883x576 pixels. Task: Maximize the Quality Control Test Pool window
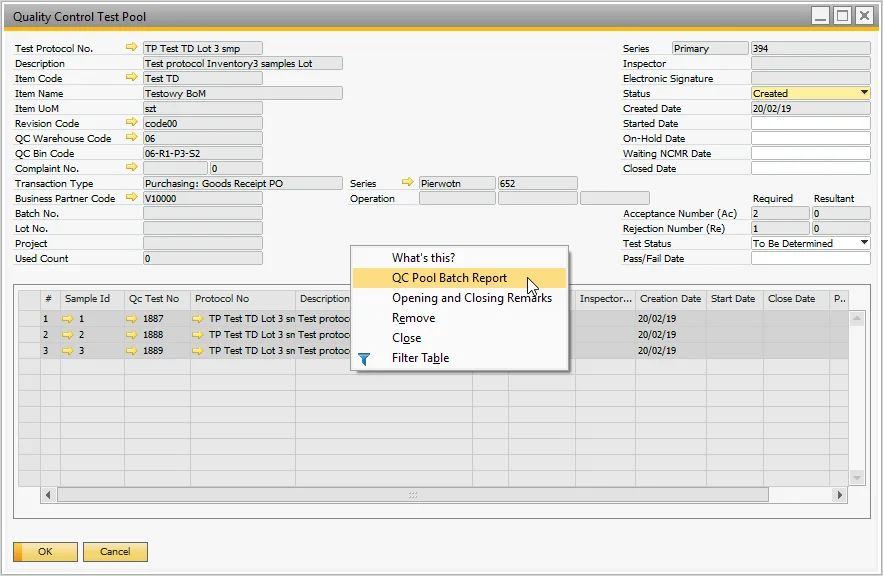pos(842,16)
